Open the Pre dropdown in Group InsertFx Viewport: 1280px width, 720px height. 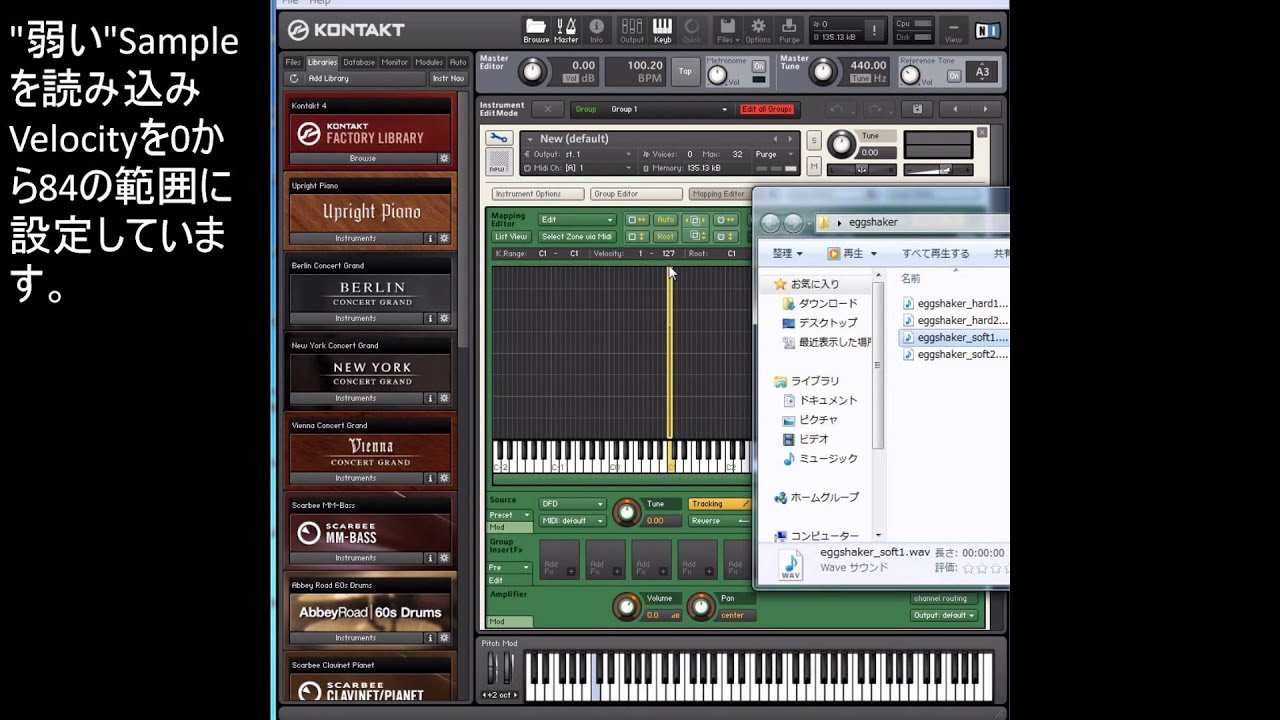point(510,567)
